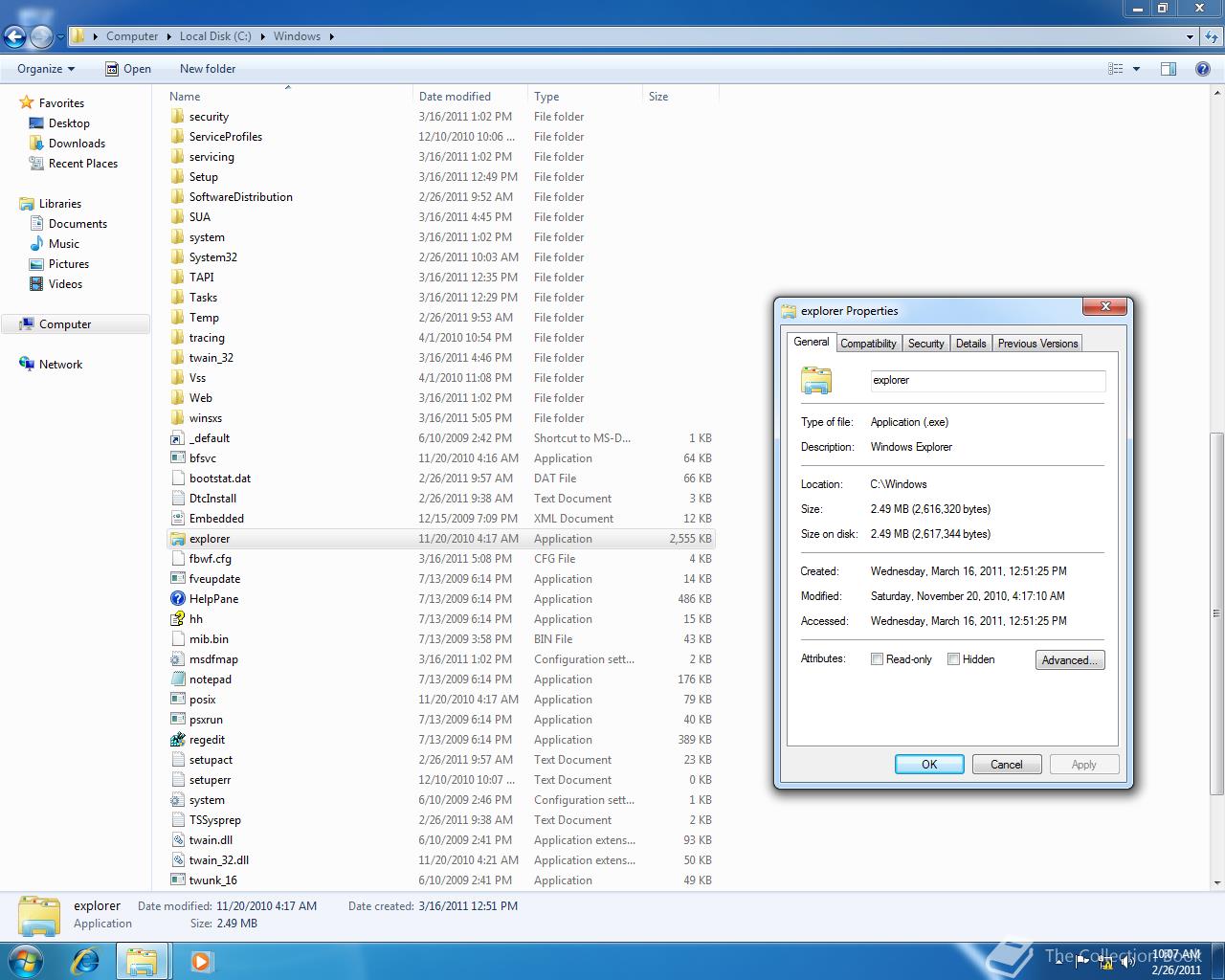Click the Apply button in Properties

coord(1083,765)
